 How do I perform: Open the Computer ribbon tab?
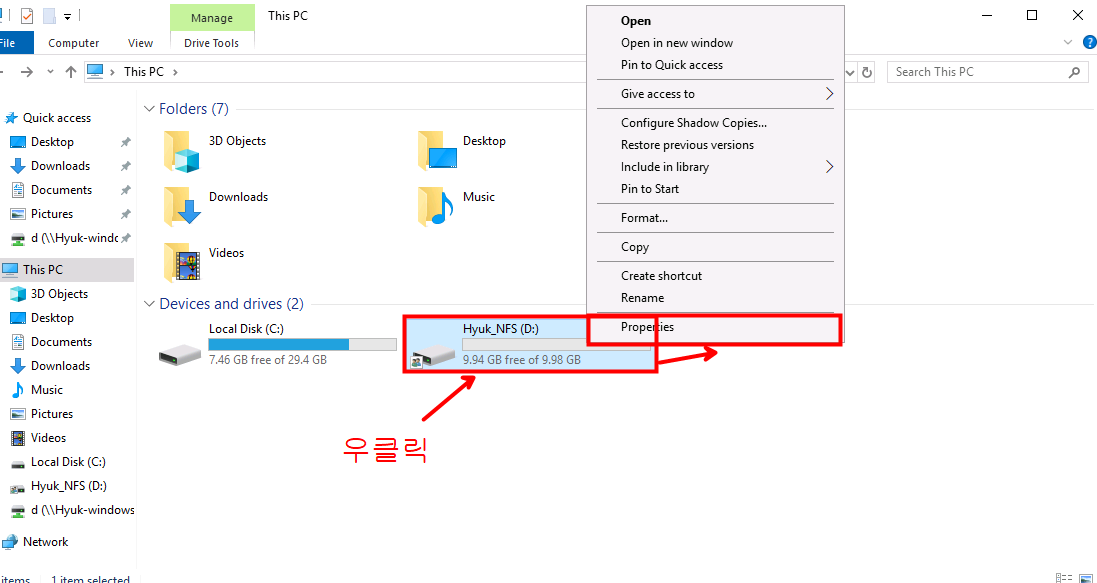(73, 43)
